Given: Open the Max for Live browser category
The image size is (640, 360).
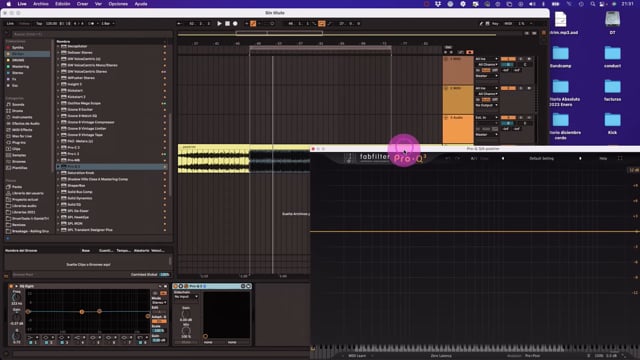Looking at the screenshot, I should tap(22, 136).
